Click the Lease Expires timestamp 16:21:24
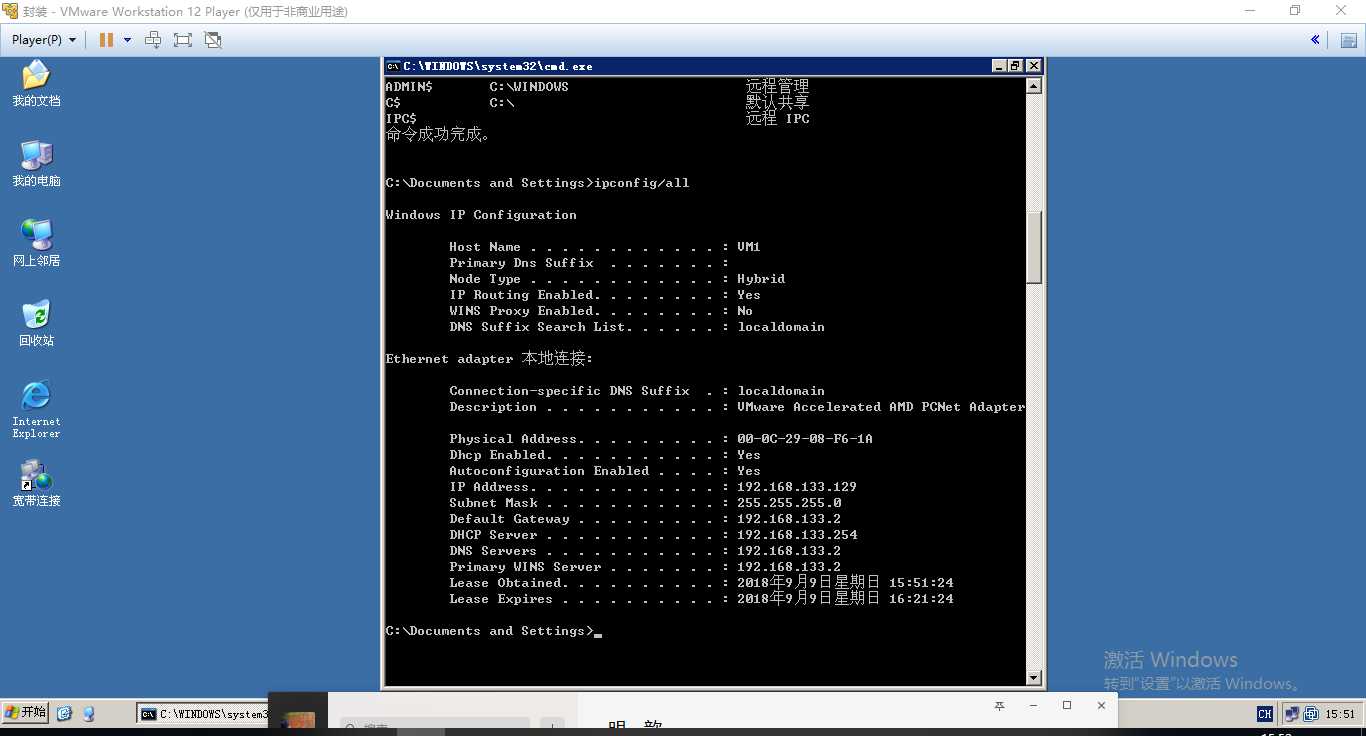This screenshot has width=1366, height=736. coord(921,599)
